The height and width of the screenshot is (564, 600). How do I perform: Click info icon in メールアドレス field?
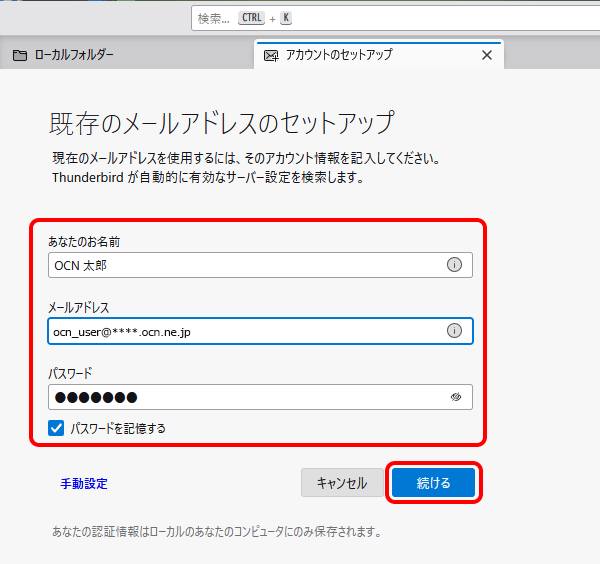(x=454, y=330)
